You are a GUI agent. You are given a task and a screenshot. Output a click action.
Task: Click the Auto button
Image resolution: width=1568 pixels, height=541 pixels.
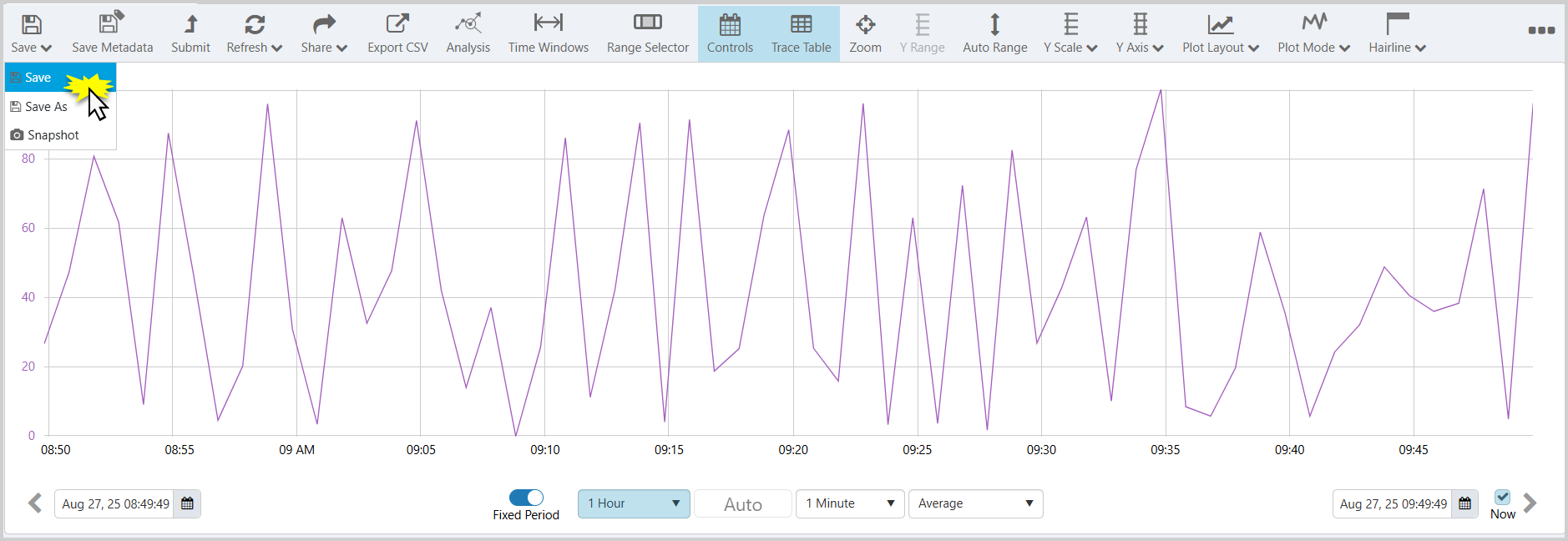coord(742,504)
